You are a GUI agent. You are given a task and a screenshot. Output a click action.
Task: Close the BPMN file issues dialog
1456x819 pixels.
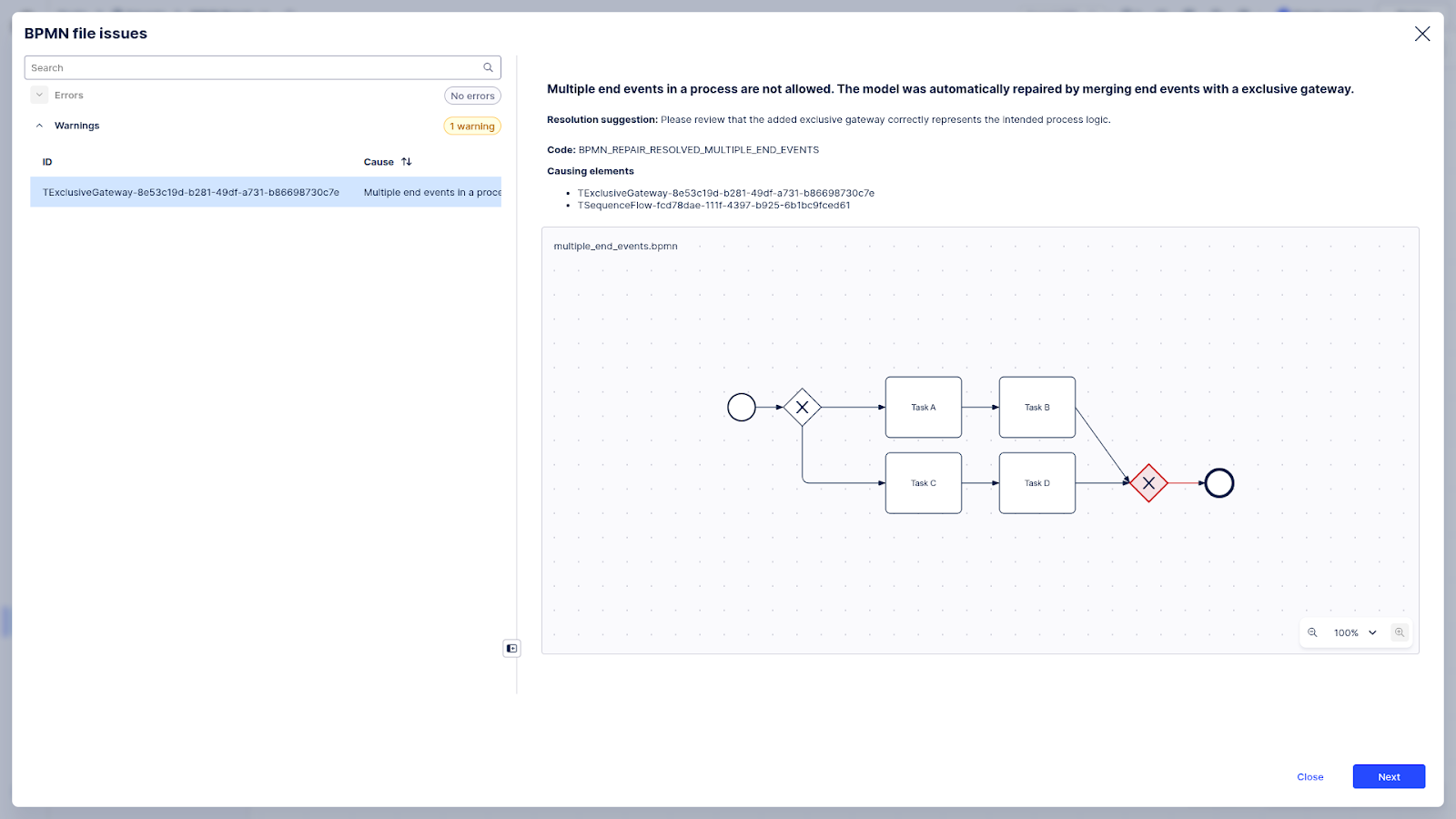[x=1421, y=34]
